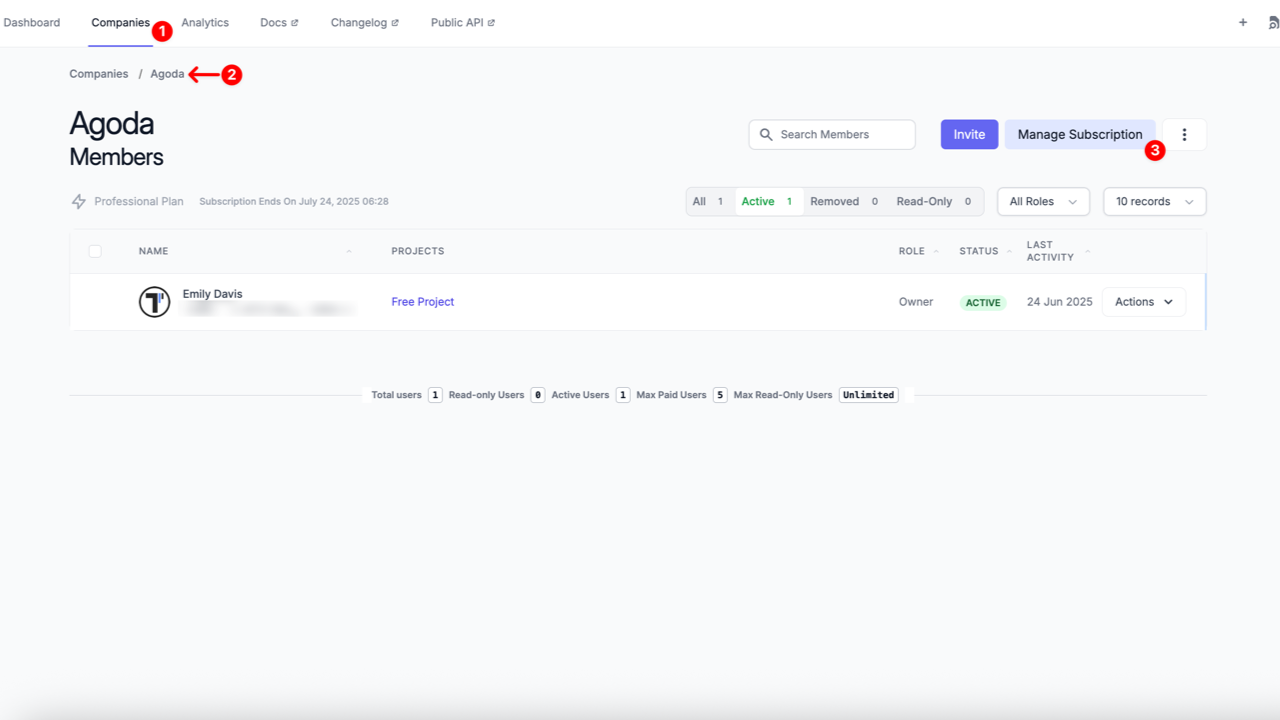This screenshot has height=720, width=1280.
Task: Open the Search Members magnifier icon
Action: coord(766,134)
